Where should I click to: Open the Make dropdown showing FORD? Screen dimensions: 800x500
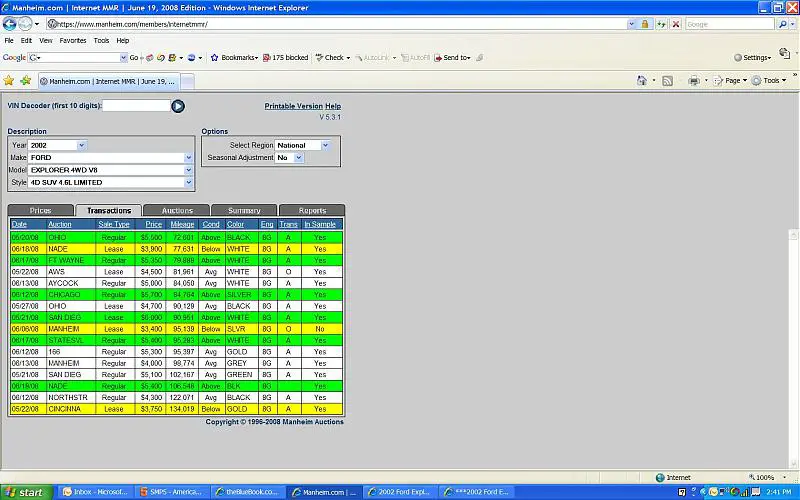188,158
